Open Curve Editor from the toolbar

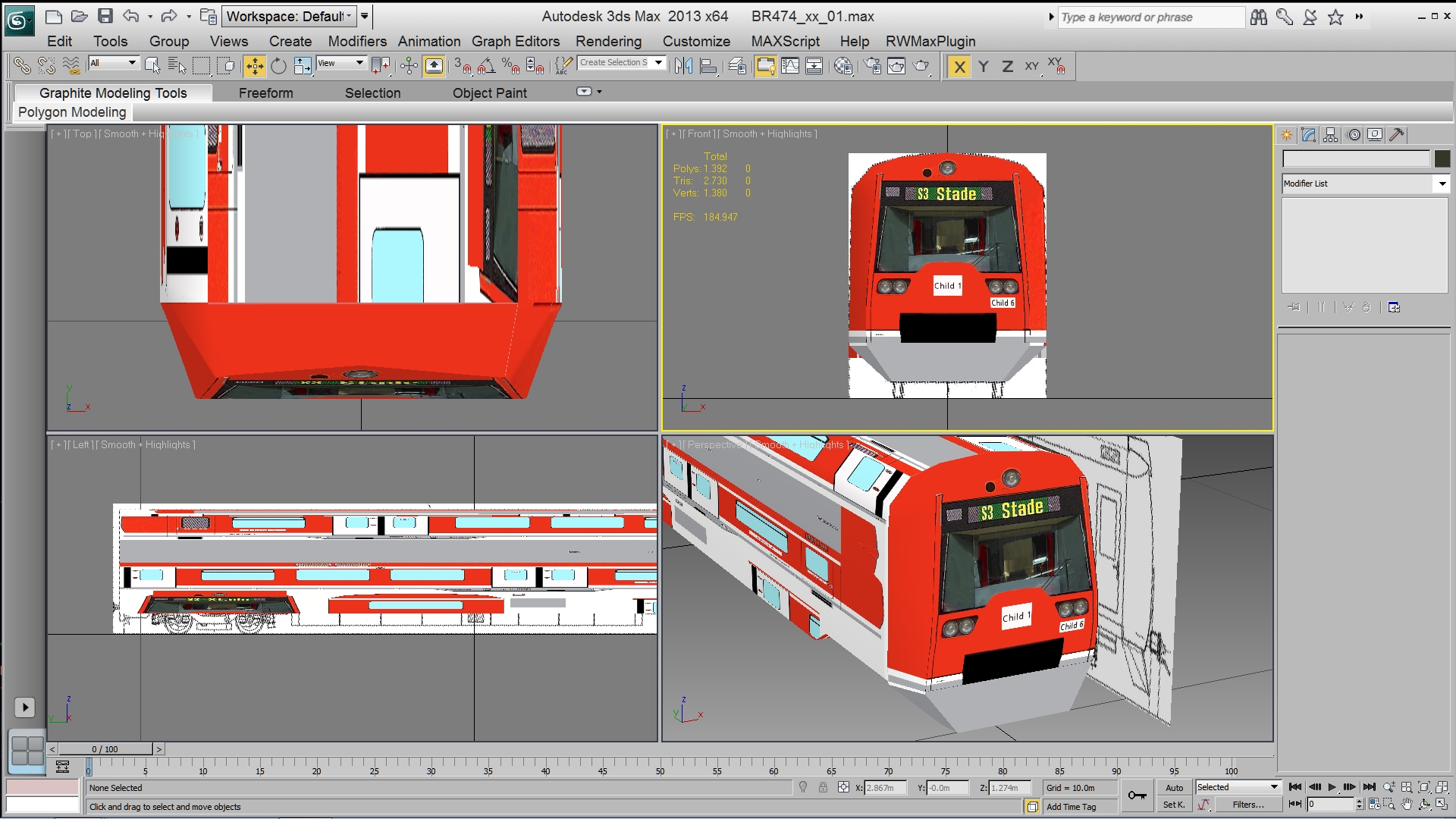790,66
